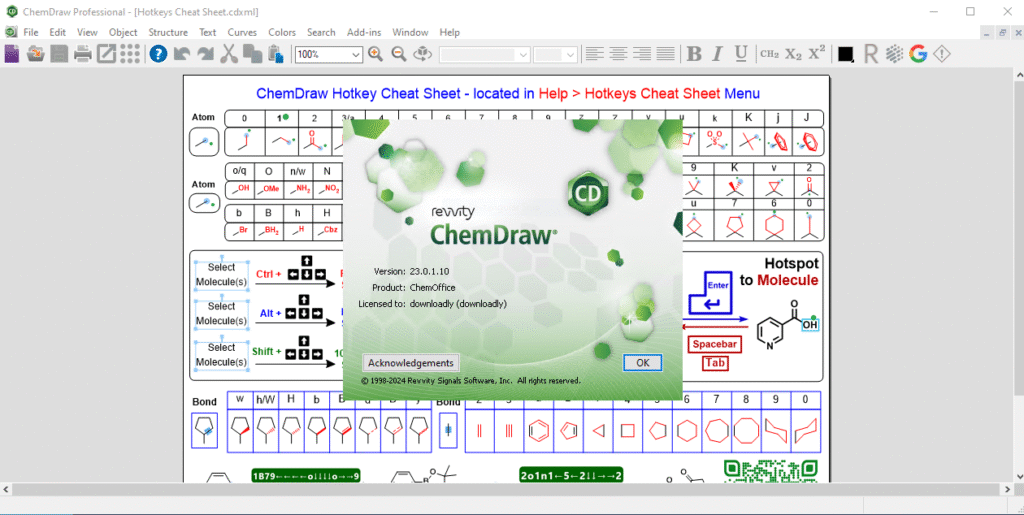
Task: Toggle underline text formatting
Action: click(741, 54)
